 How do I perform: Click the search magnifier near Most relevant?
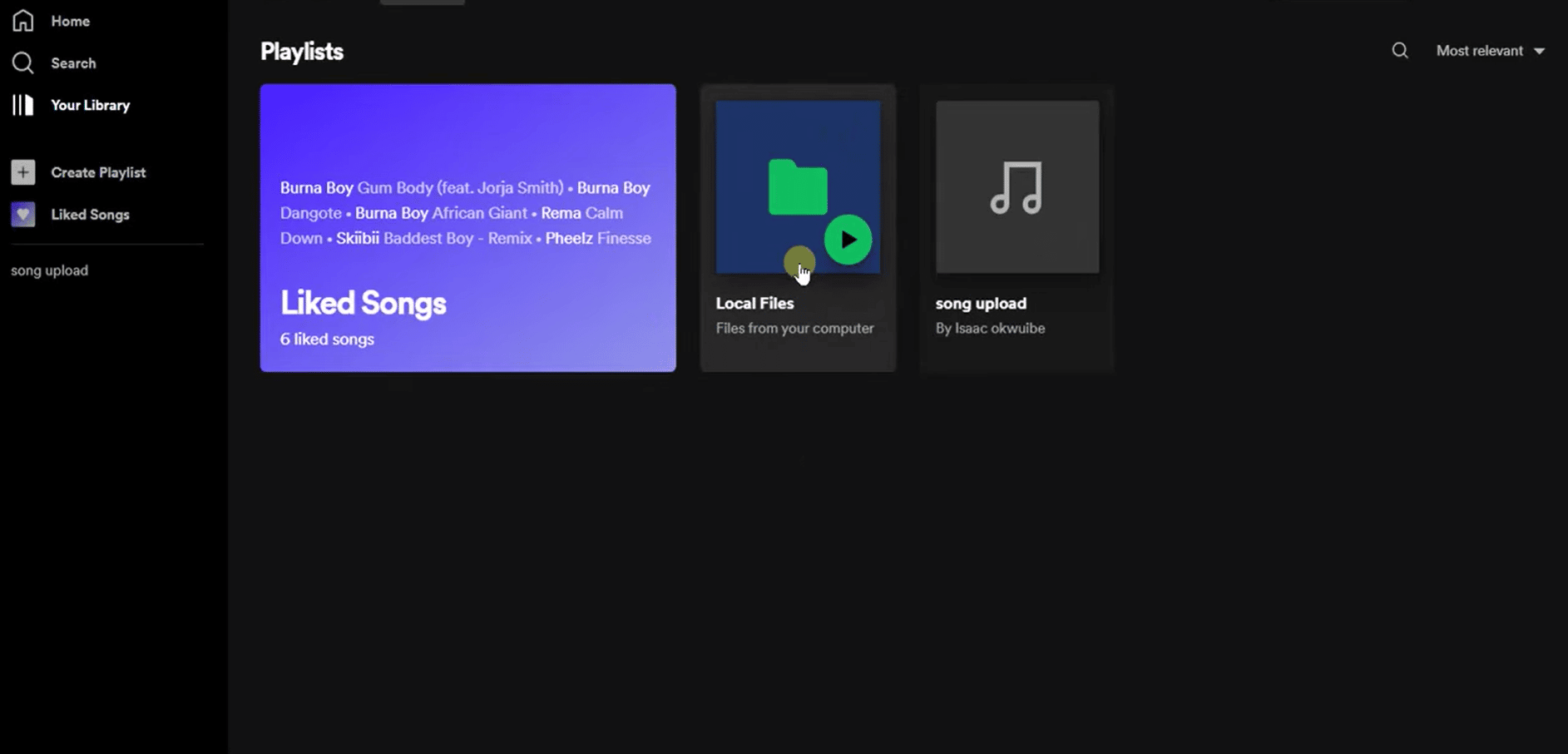click(x=1400, y=51)
